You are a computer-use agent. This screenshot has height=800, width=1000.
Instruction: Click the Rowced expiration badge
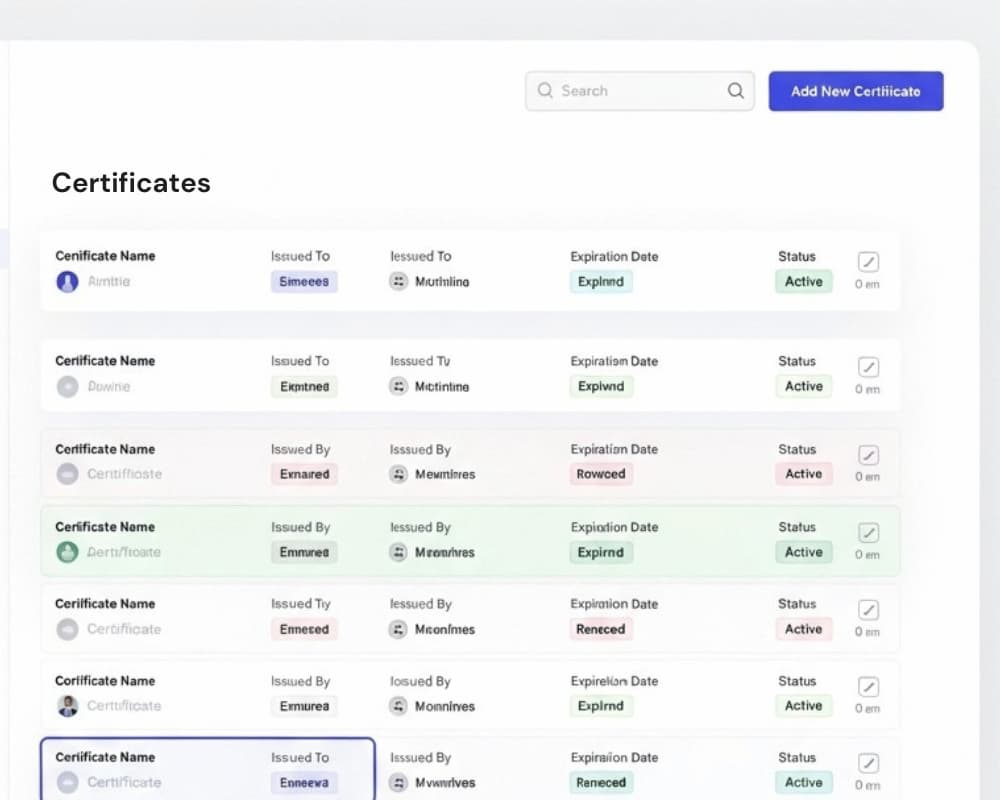click(601, 474)
